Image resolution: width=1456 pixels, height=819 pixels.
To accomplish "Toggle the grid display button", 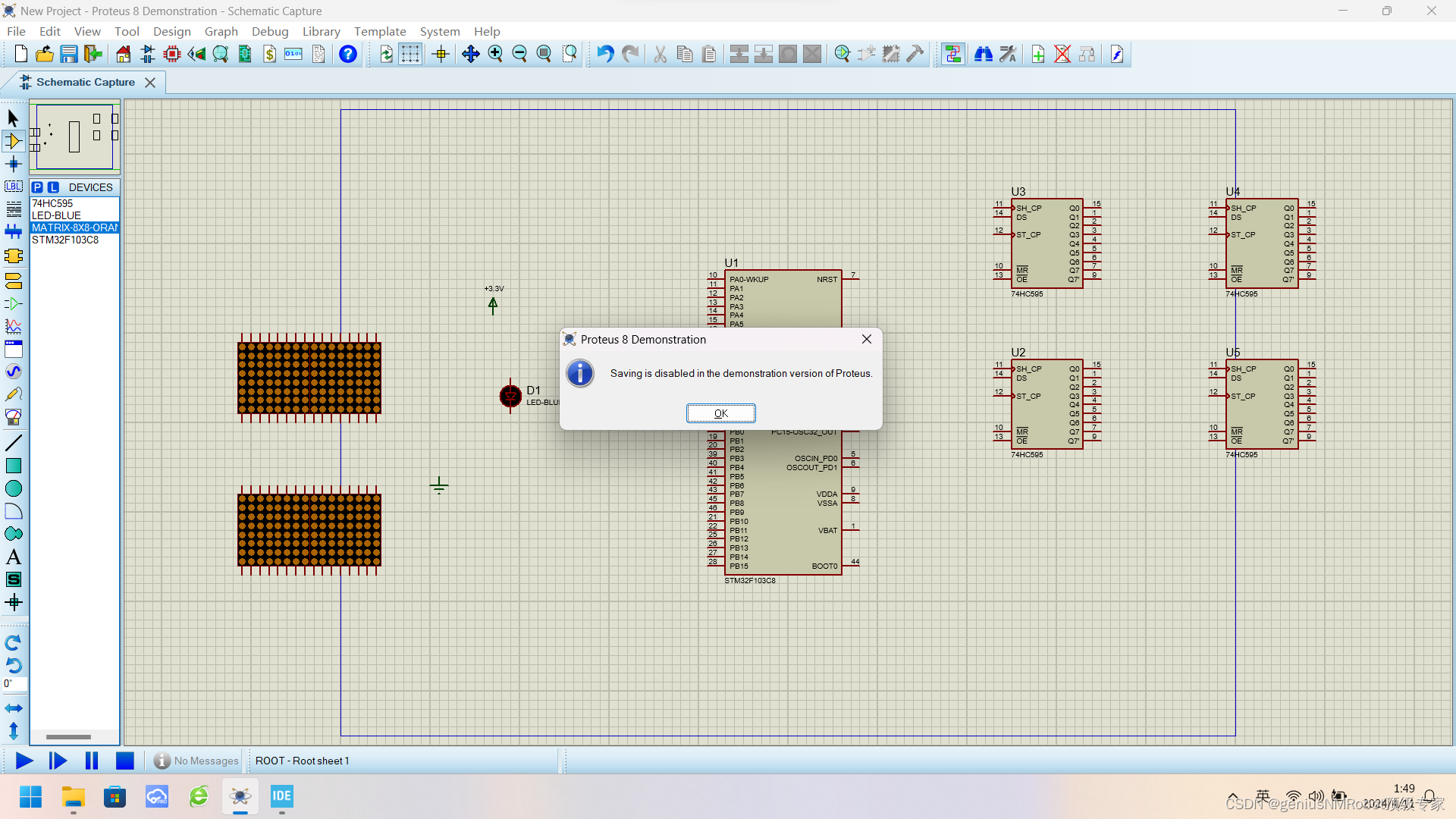I will click(x=410, y=54).
